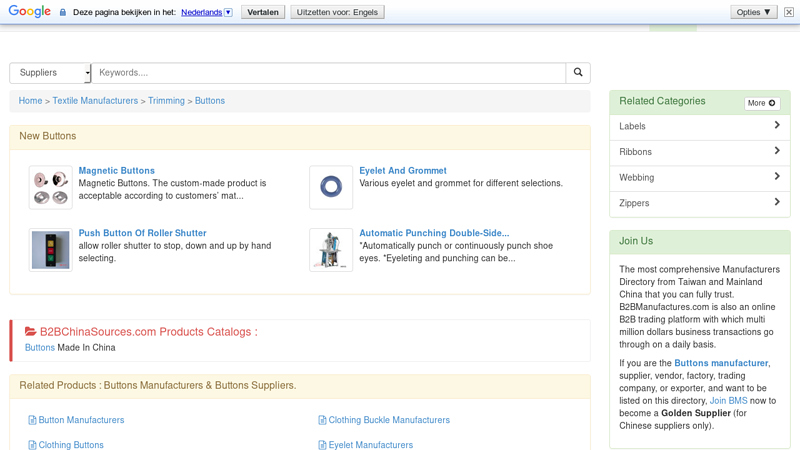Viewport: 800px width, 450px height.
Task: Click Buttons link under Products Catalogs
Action: point(40,347)
